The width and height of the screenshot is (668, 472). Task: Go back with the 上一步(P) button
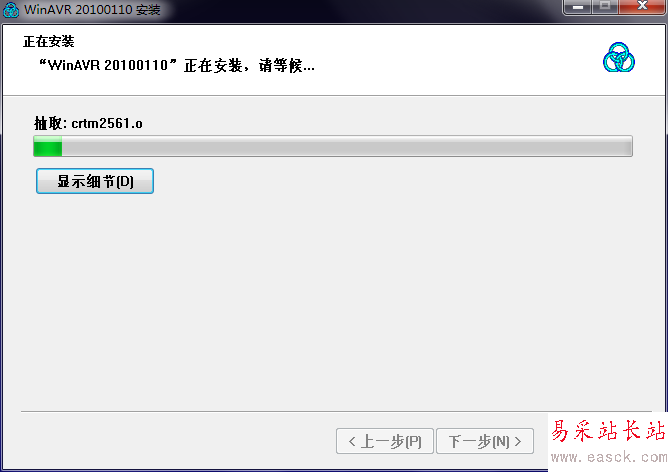pos(385,441)
